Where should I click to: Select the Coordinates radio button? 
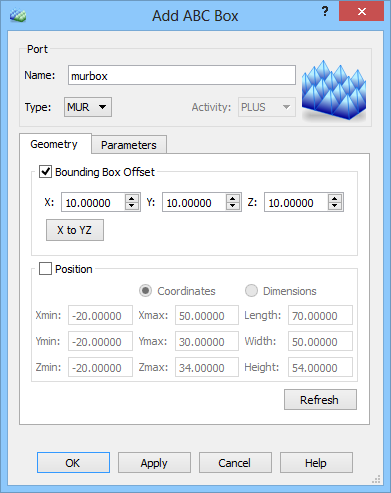point(145,291)
